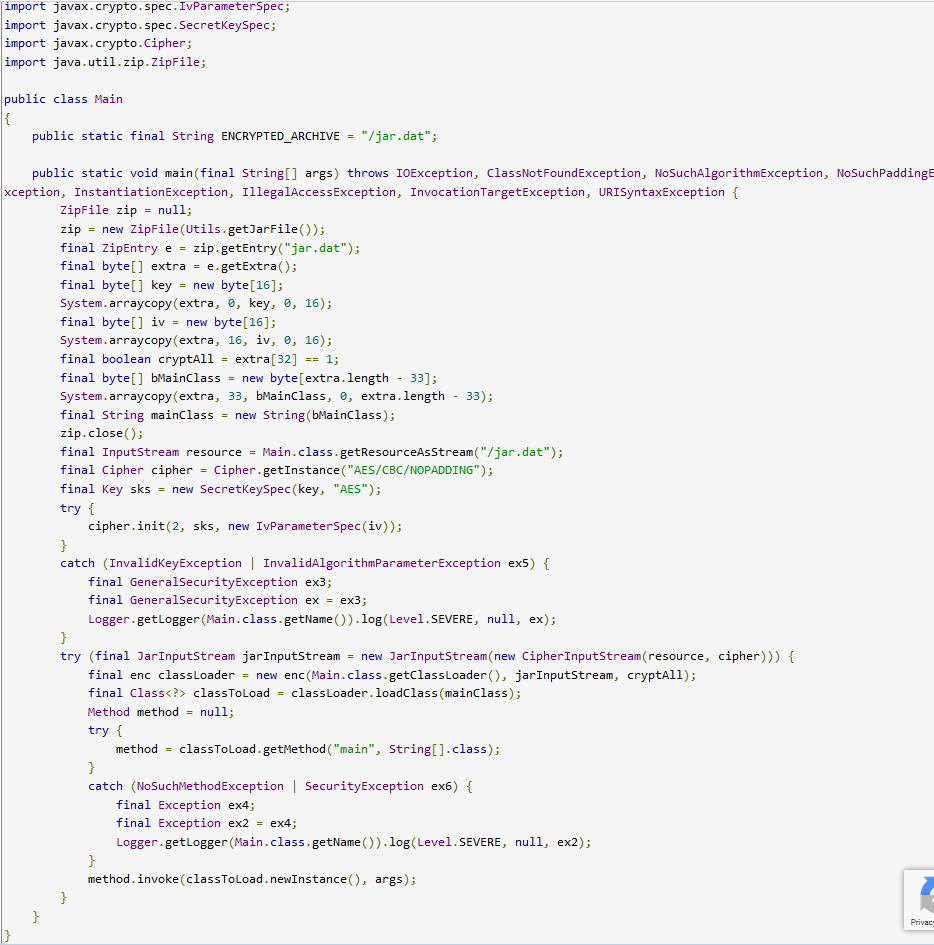Click 'final Exception ex4;' line
934x945 pixels.
pos(186,805)
